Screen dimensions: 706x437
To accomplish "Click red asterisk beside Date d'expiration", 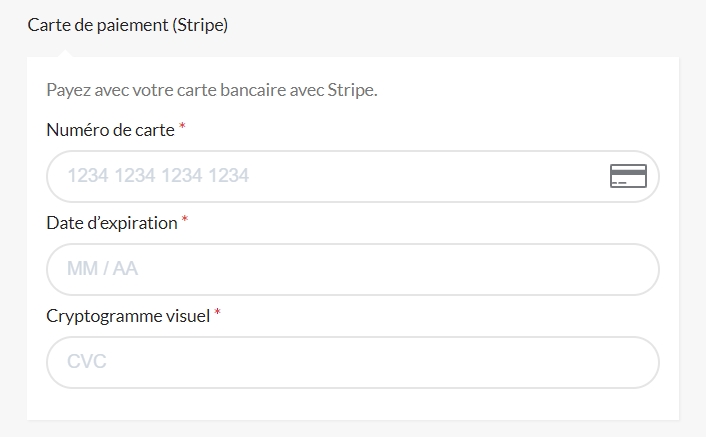I will 185,219.
